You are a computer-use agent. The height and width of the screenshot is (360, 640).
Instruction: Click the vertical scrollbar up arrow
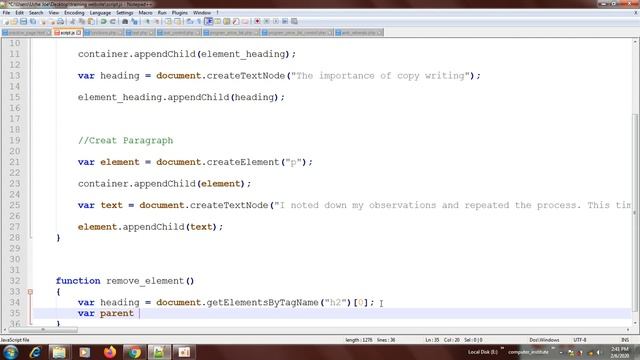(x=636, y=42)
